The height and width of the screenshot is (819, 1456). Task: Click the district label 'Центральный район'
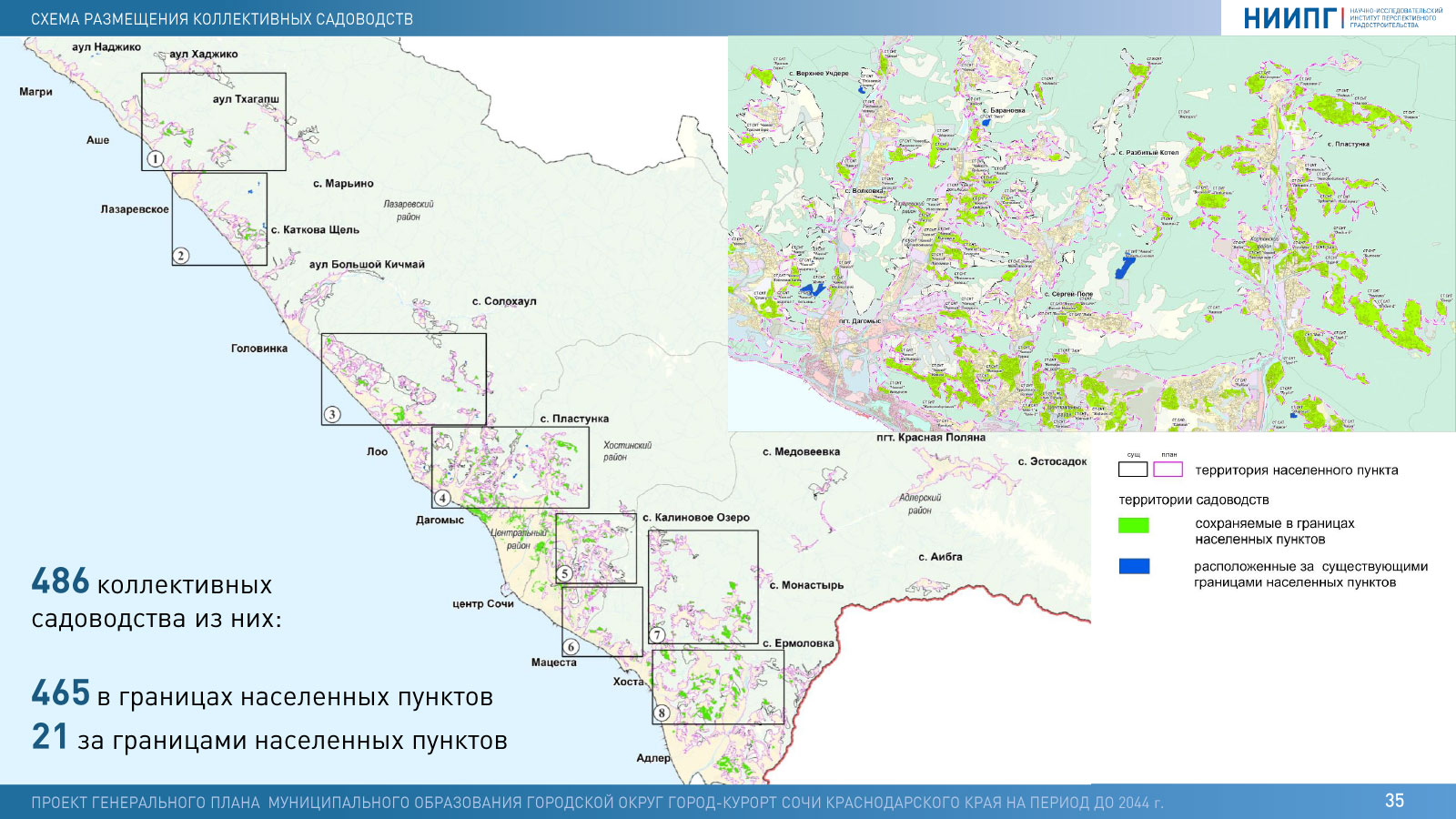click(x=518, y=539)
